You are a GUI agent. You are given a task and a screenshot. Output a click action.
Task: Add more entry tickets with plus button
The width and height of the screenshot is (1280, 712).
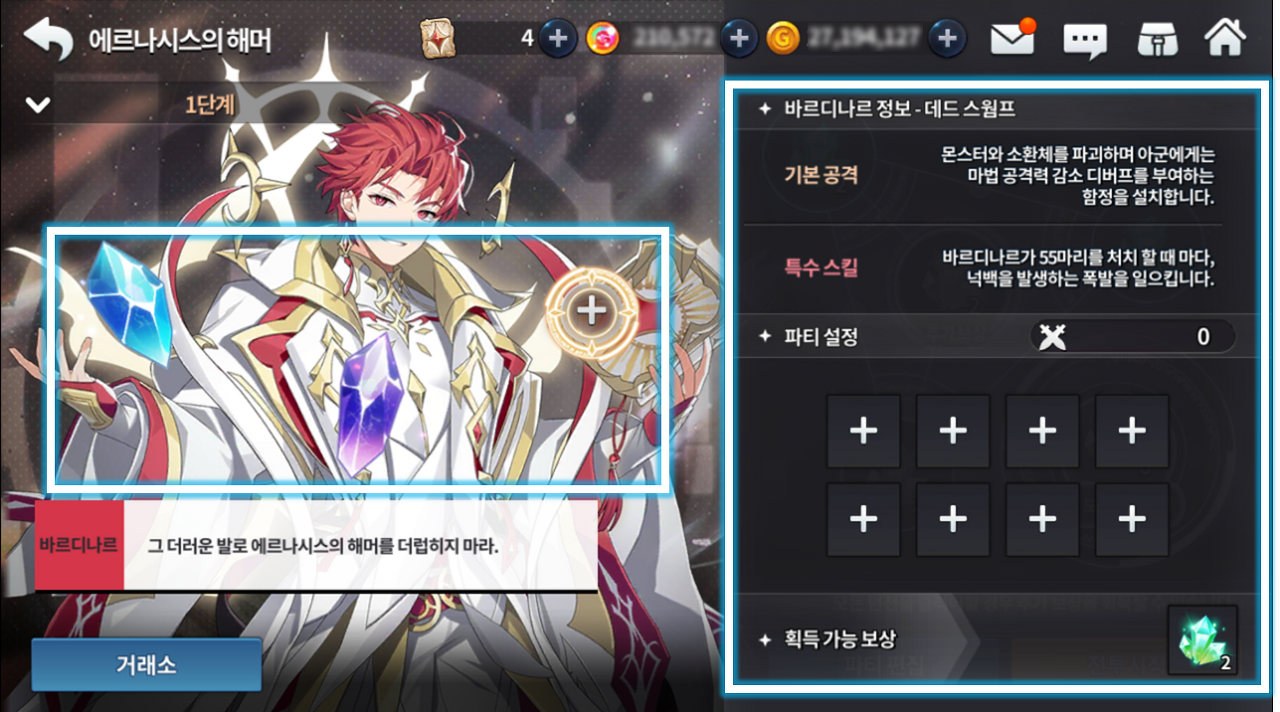(558, 39)
